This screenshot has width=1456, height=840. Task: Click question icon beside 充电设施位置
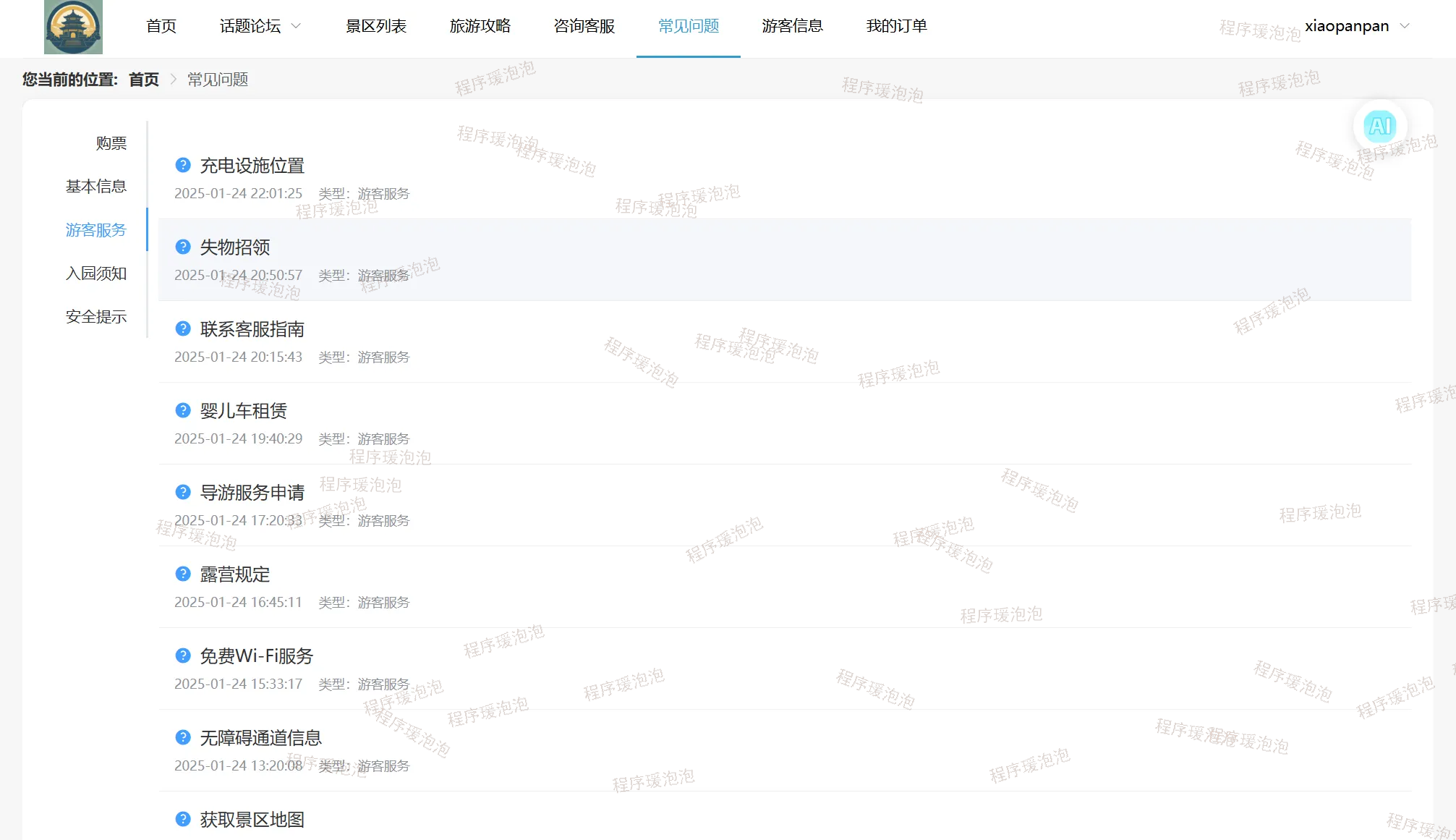(x=183, y=165)
